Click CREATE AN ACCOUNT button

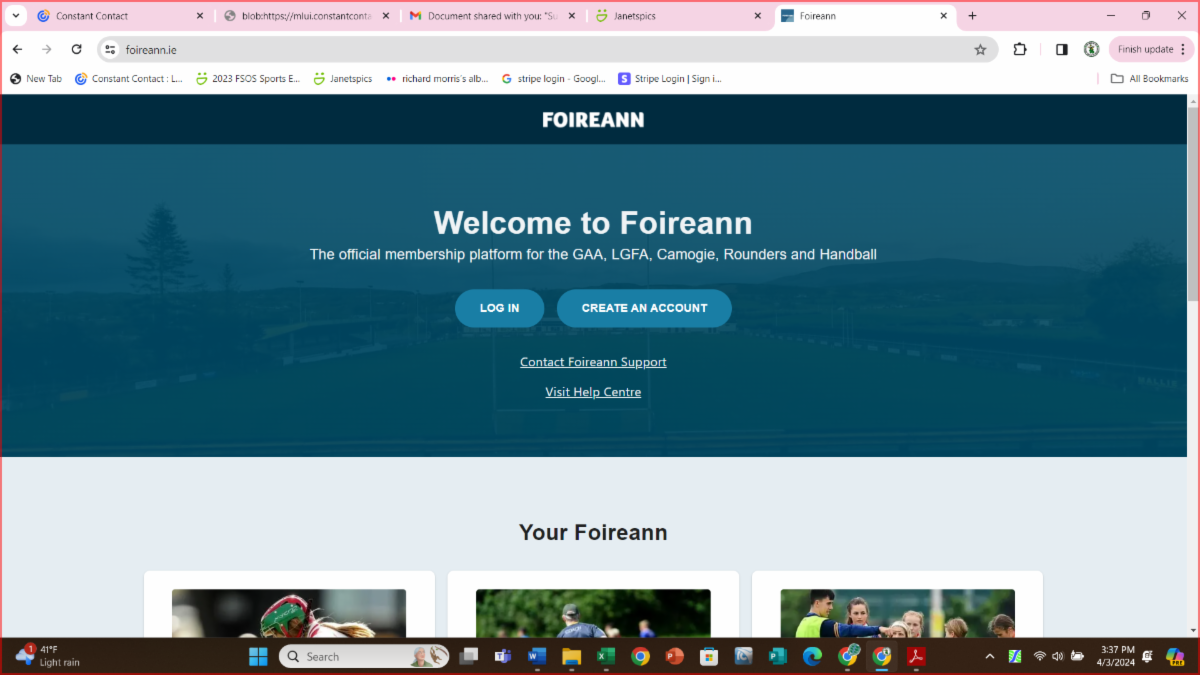tap(644, 308)
